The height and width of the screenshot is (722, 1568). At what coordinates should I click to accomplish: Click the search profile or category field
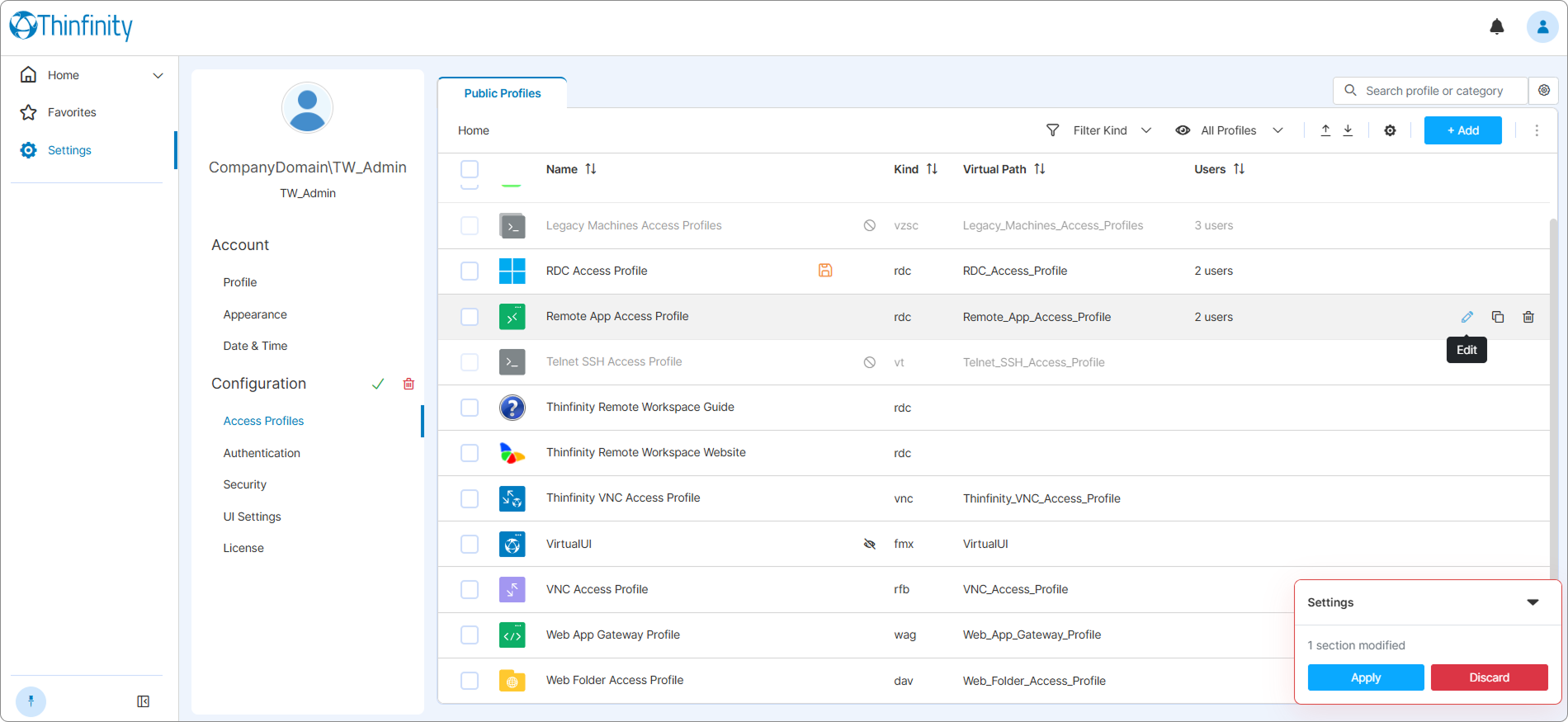click(1430, 91)
